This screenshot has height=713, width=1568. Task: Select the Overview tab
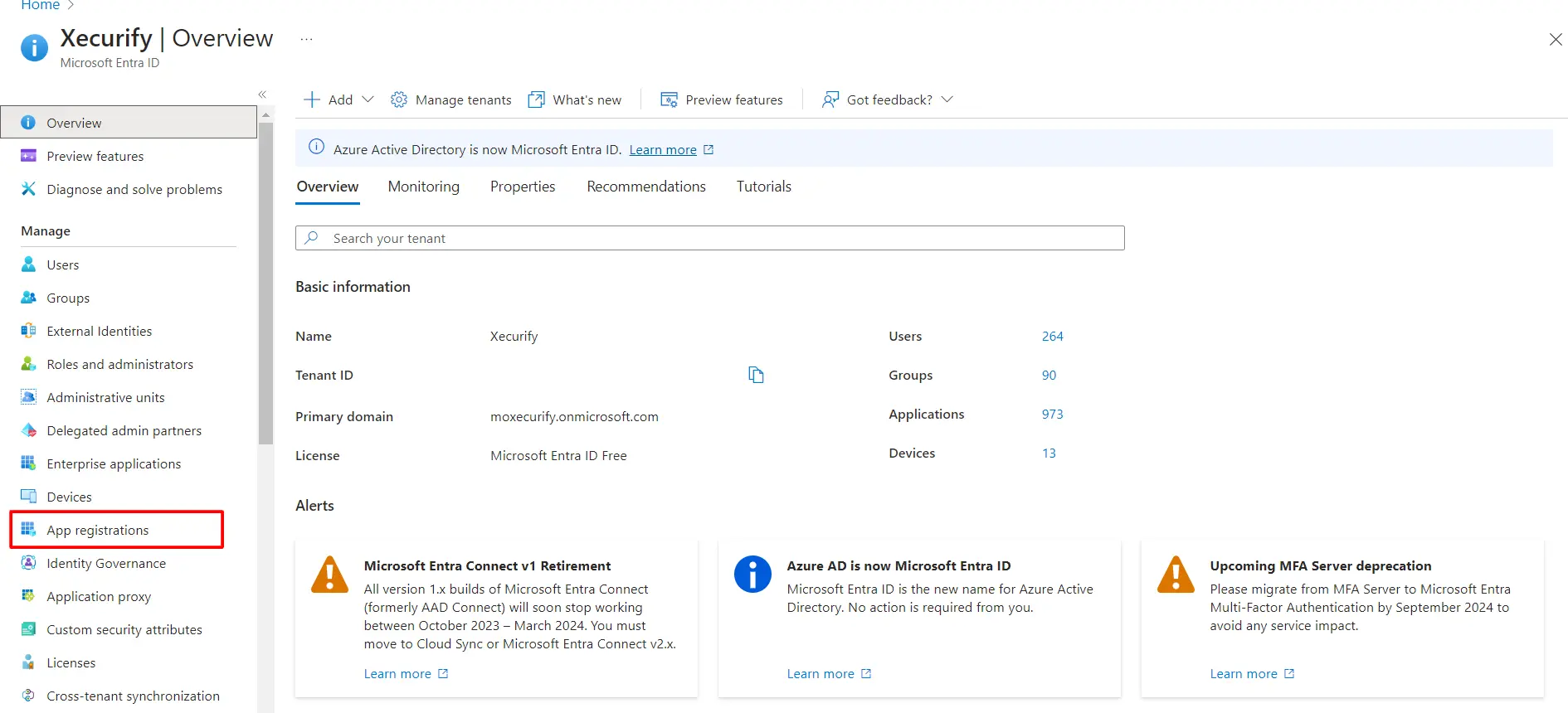(x=328, y=187)
